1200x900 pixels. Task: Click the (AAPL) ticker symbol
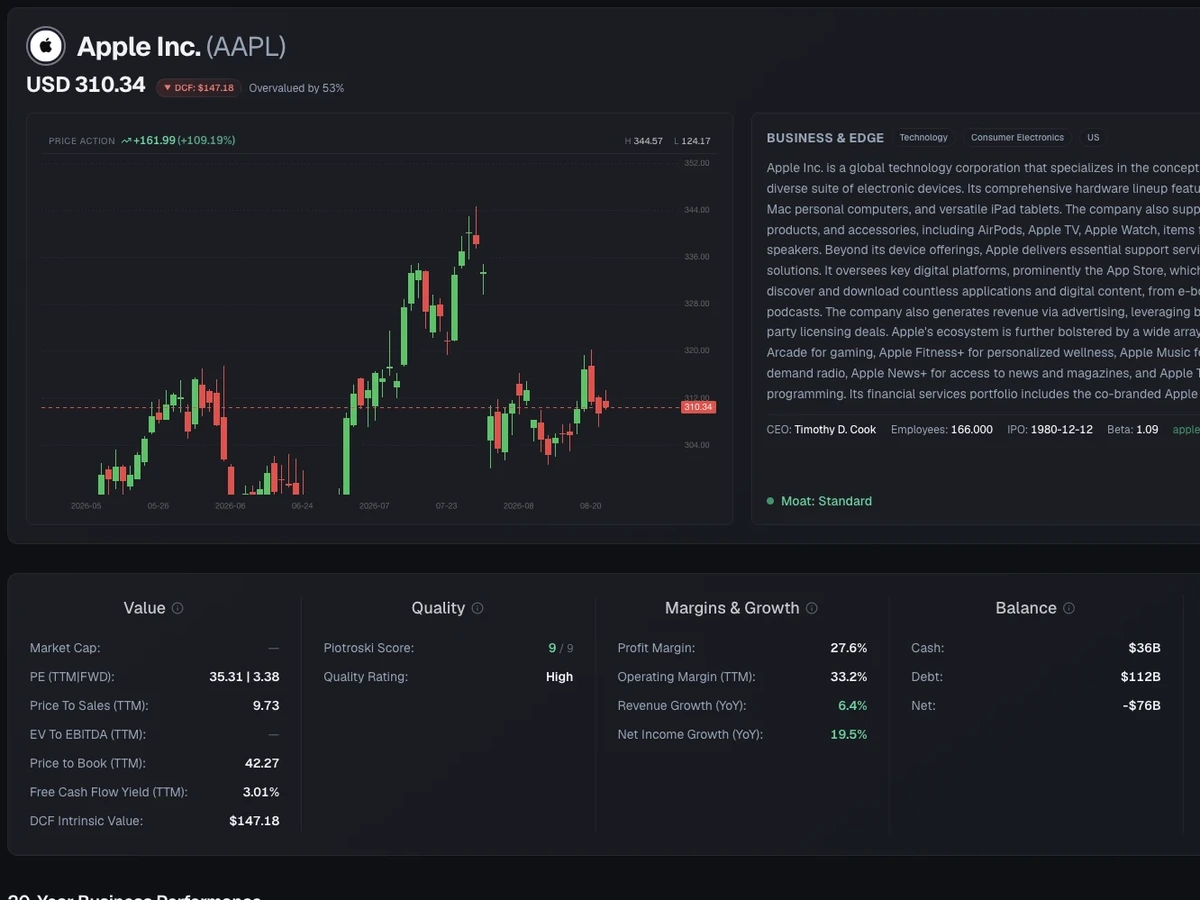click(246, 46)
